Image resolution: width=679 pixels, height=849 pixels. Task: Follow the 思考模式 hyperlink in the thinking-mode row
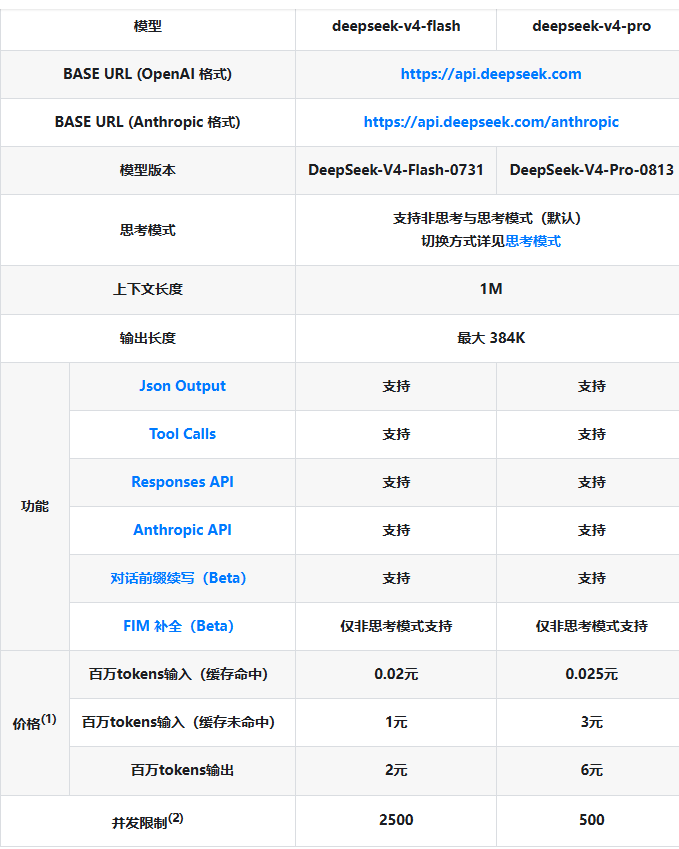(533, 241)
